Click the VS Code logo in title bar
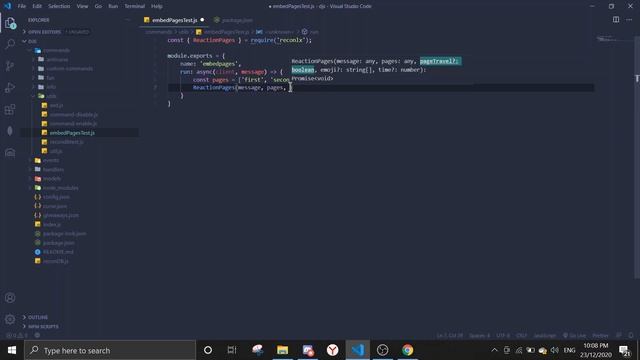This screenshot has height=360, width=640. point(7,6)
